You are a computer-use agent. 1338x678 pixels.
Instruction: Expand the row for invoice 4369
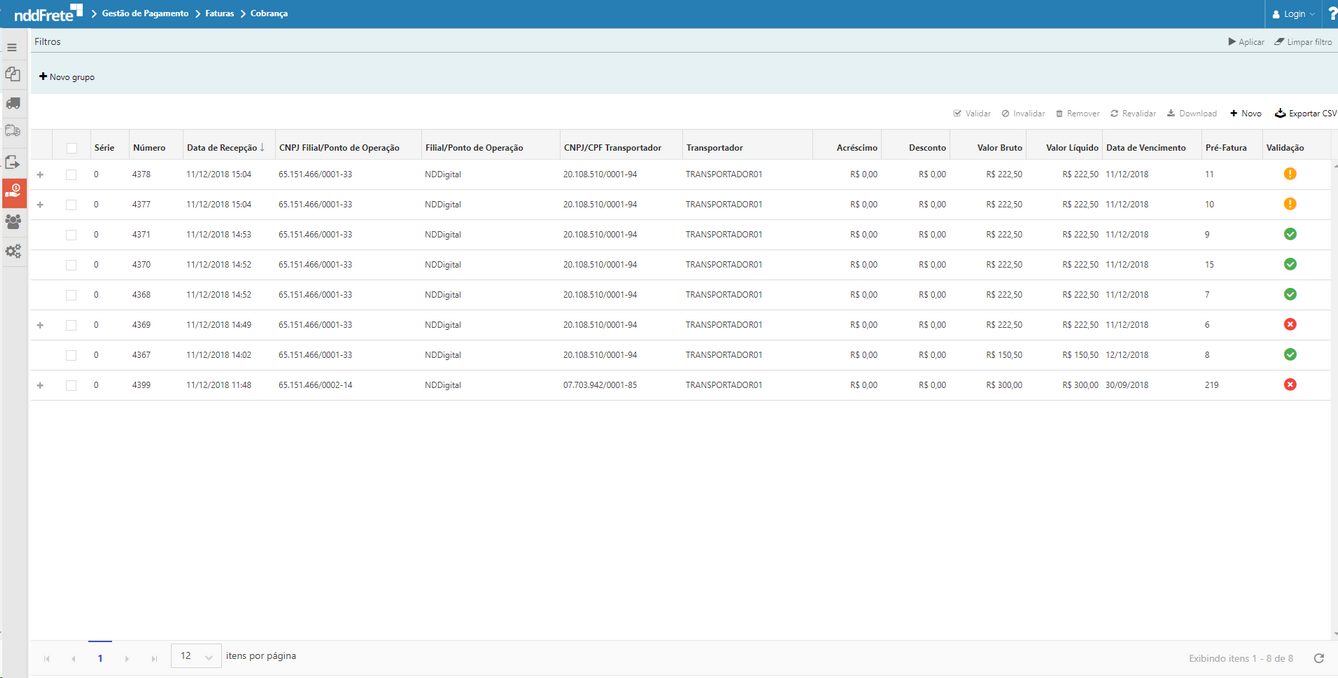pos(40,325)
